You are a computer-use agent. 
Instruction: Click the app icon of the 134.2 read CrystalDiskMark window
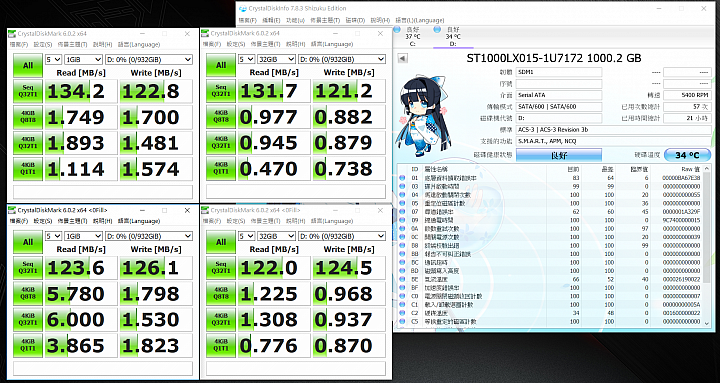coord(12,34)
